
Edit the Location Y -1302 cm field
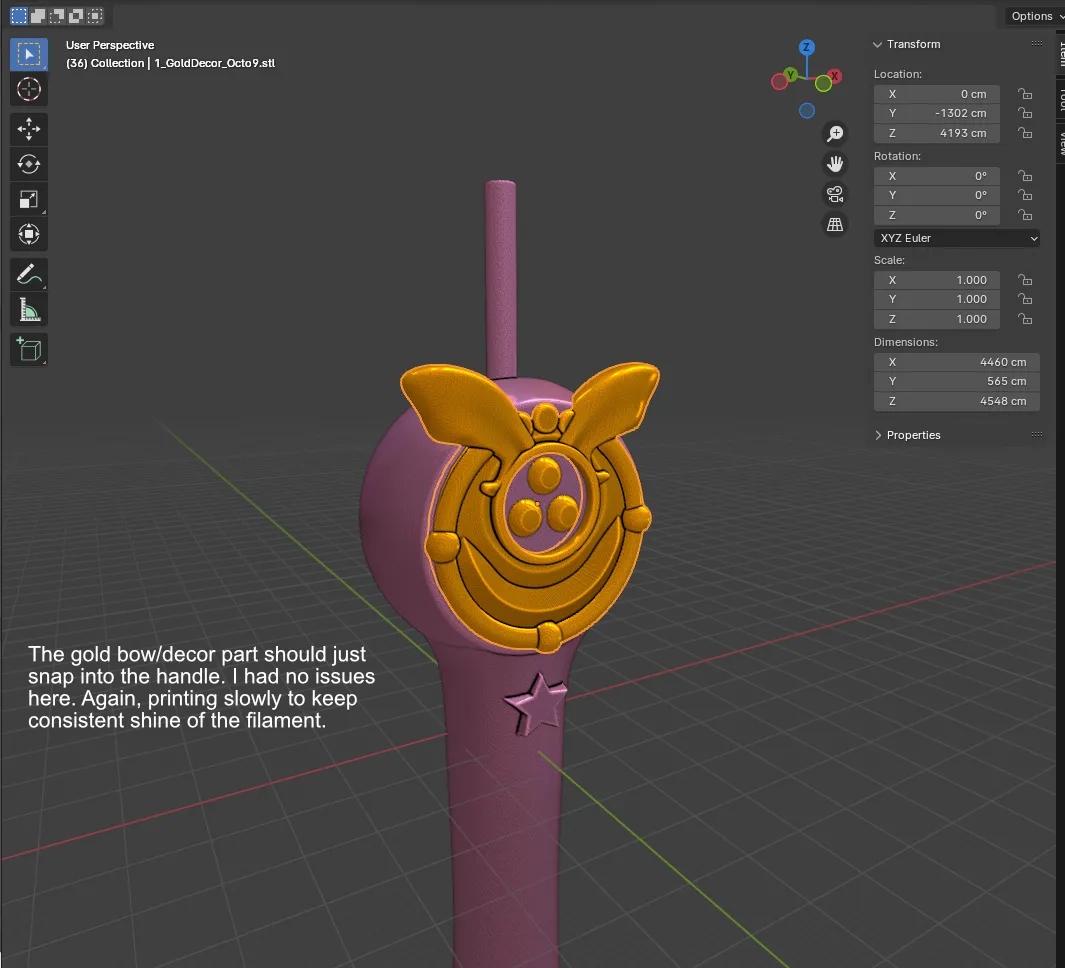point(937,113)
